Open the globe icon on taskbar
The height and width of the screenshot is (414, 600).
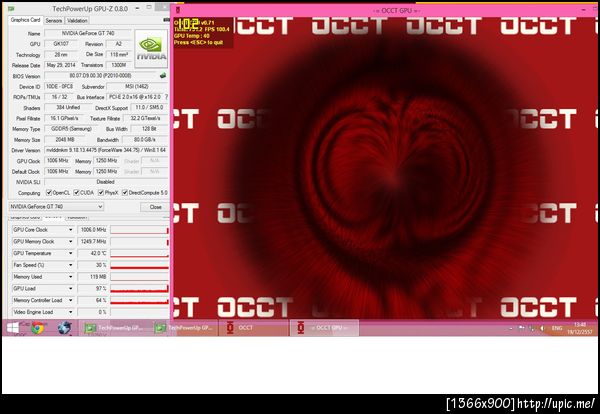click(64, 328)
